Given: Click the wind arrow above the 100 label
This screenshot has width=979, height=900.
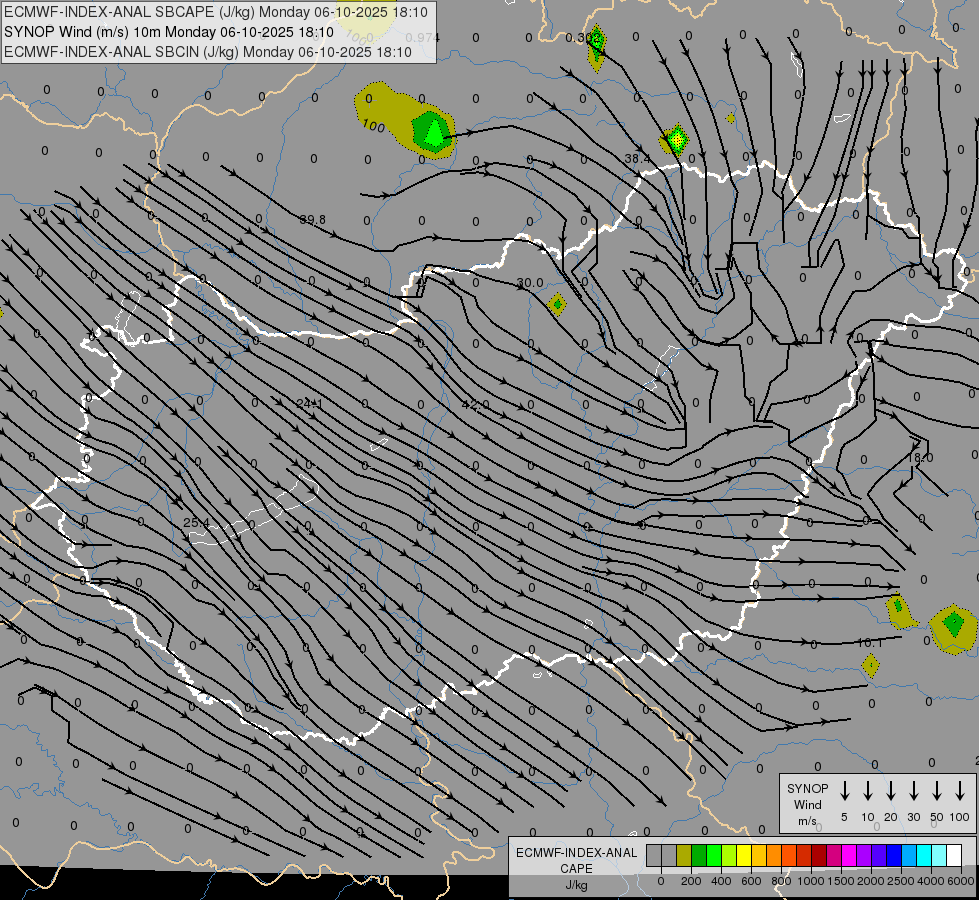Looking at the screenshot, I should click(960, 791).
